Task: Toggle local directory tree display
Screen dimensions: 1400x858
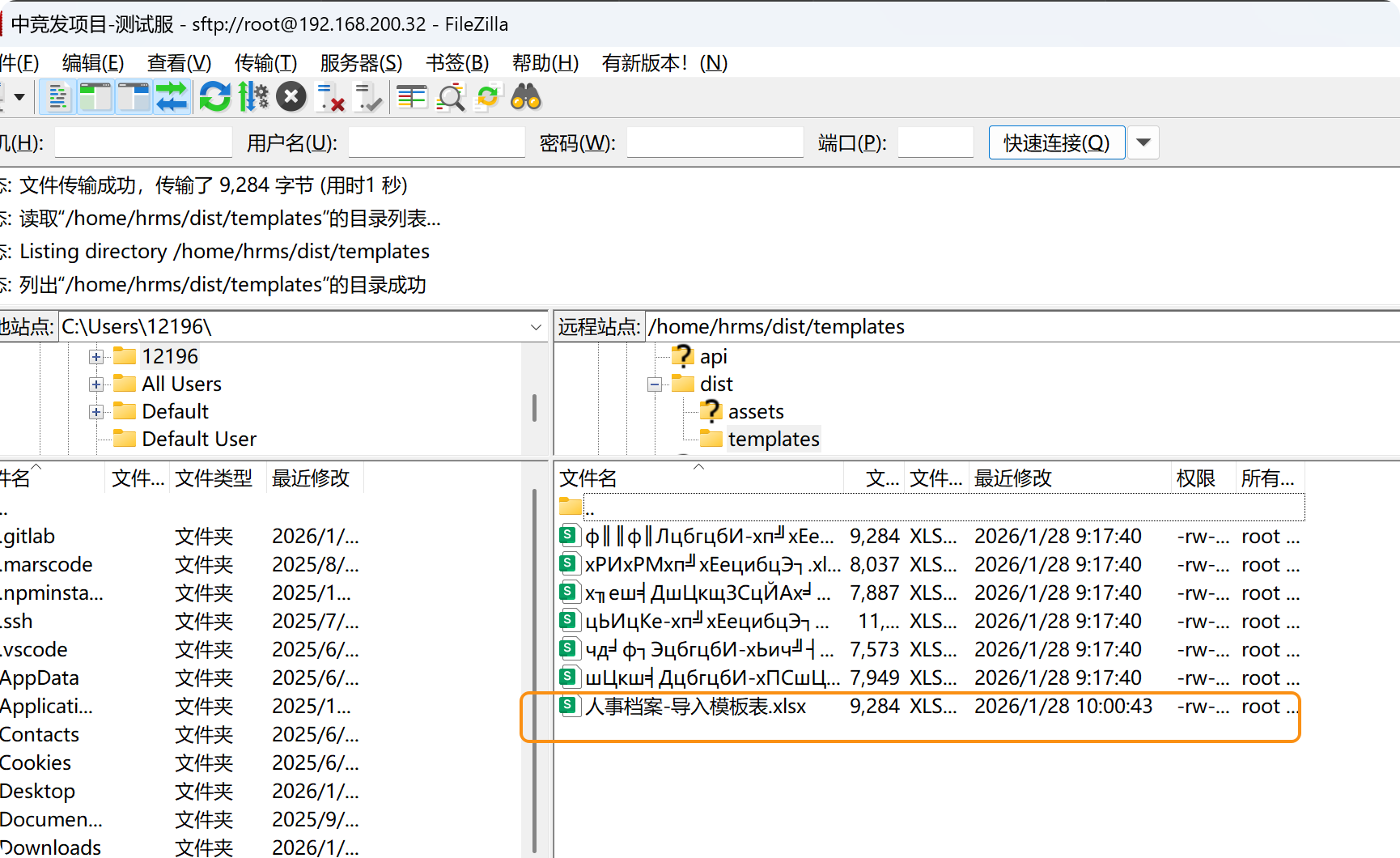Action: click(x=95, y=98)
